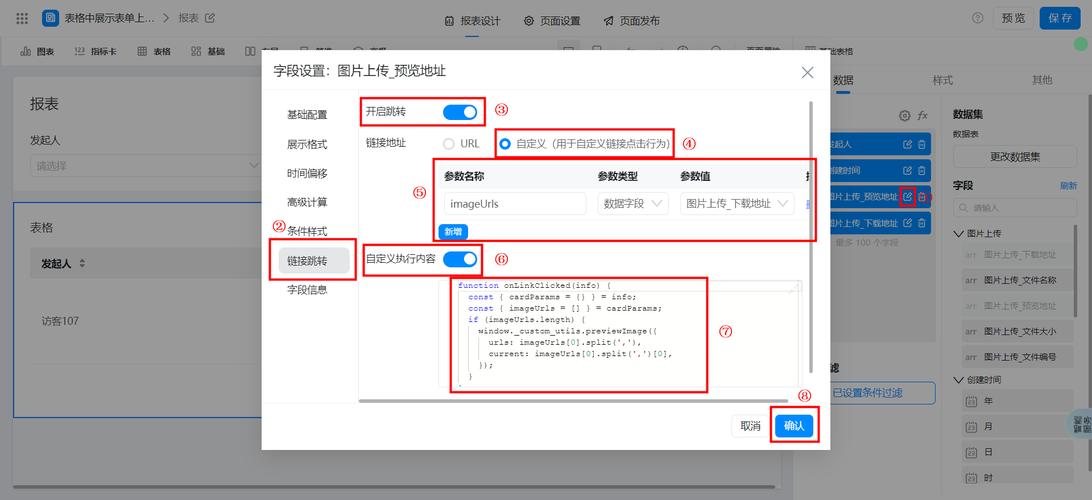Select 字段信息 in dialog sidebar
The height and width of the screenshot is (500, 1092).
tap(307, 290)
